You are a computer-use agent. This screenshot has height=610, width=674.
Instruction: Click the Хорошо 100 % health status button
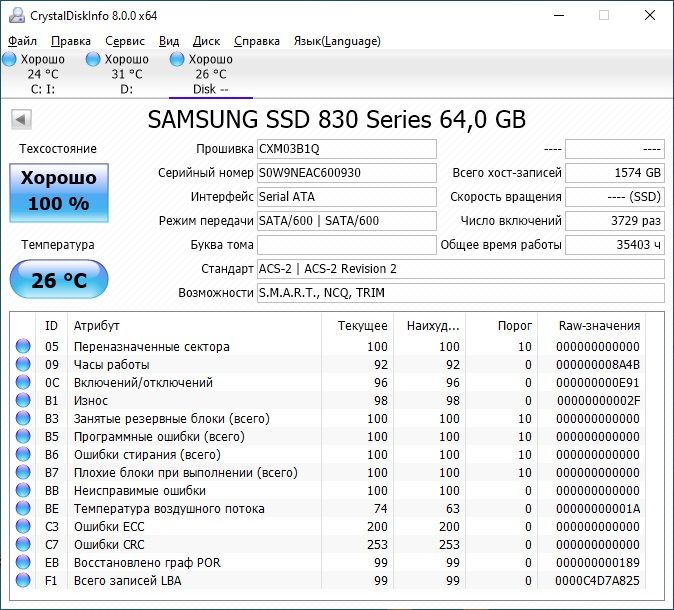click(x=59, y=193)
